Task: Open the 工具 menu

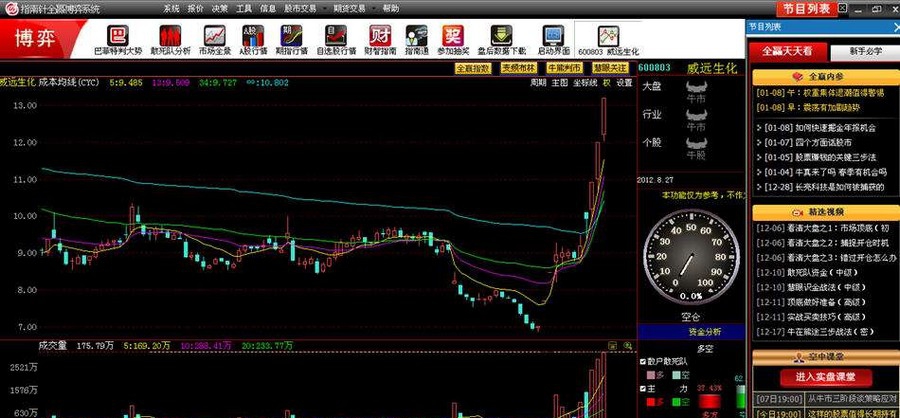Action: [x=244, y=9]
